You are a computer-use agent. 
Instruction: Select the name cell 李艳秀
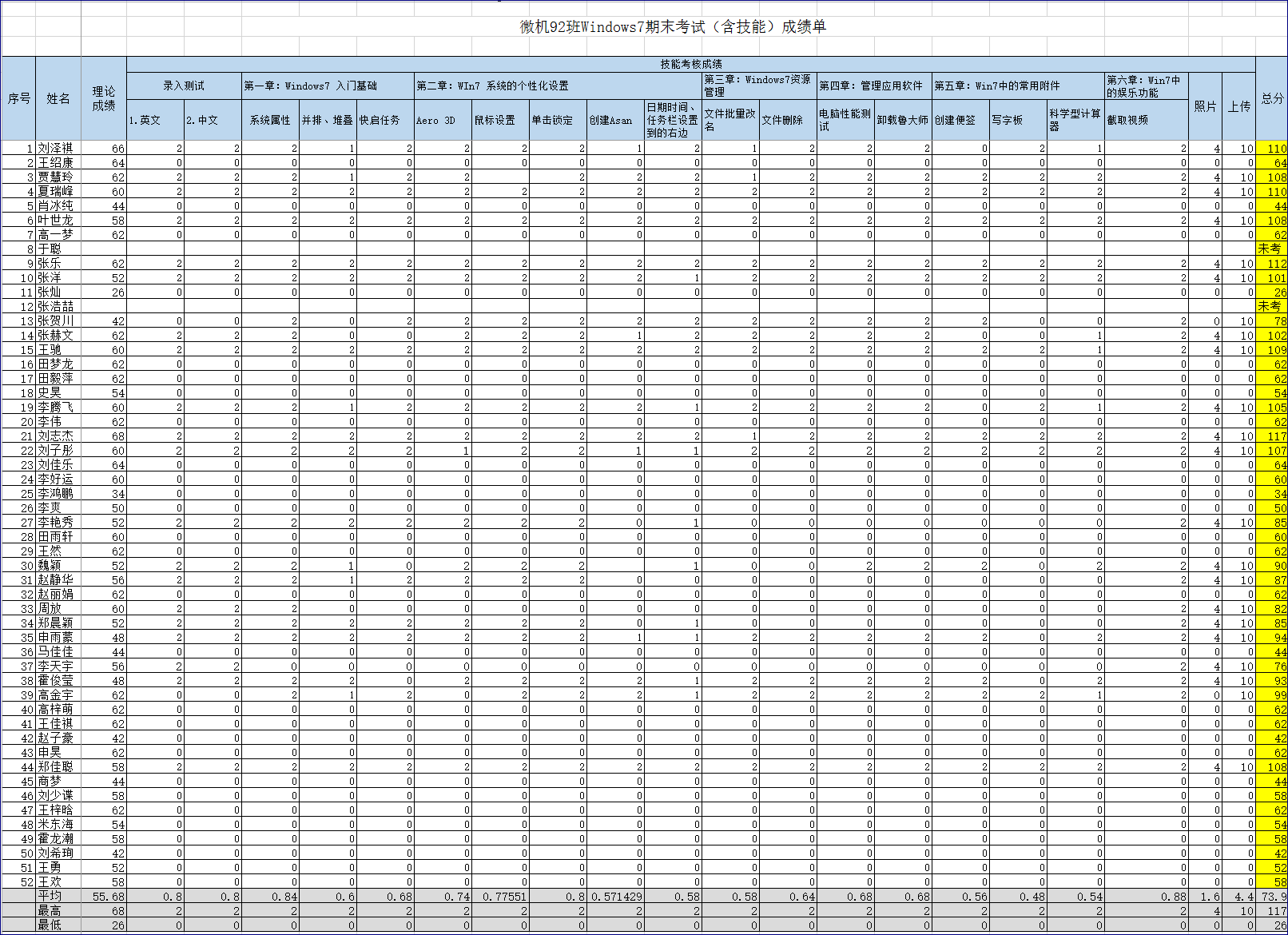(58, 523)
